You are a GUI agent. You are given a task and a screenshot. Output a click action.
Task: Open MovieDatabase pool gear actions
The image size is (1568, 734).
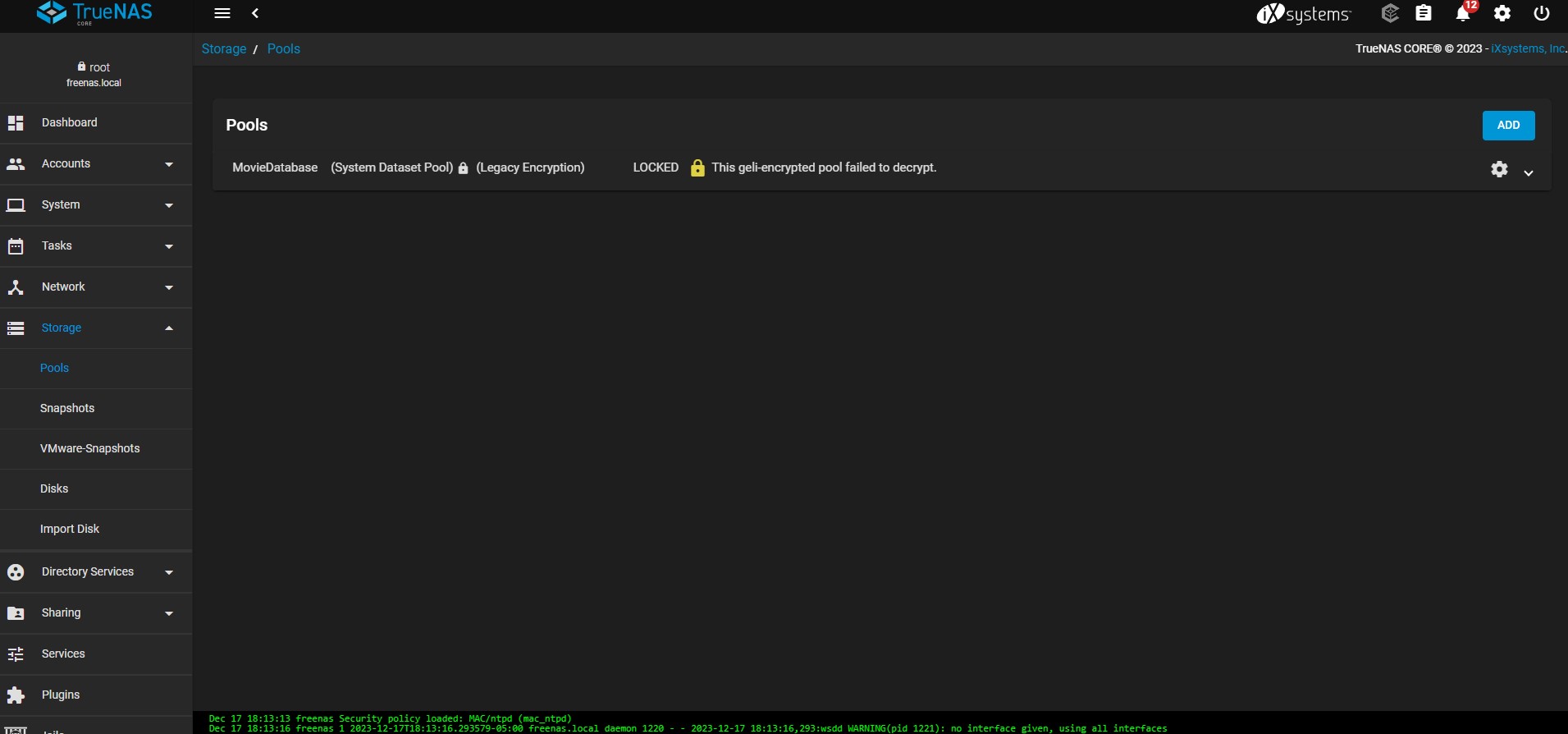(x=1499, y=169)
